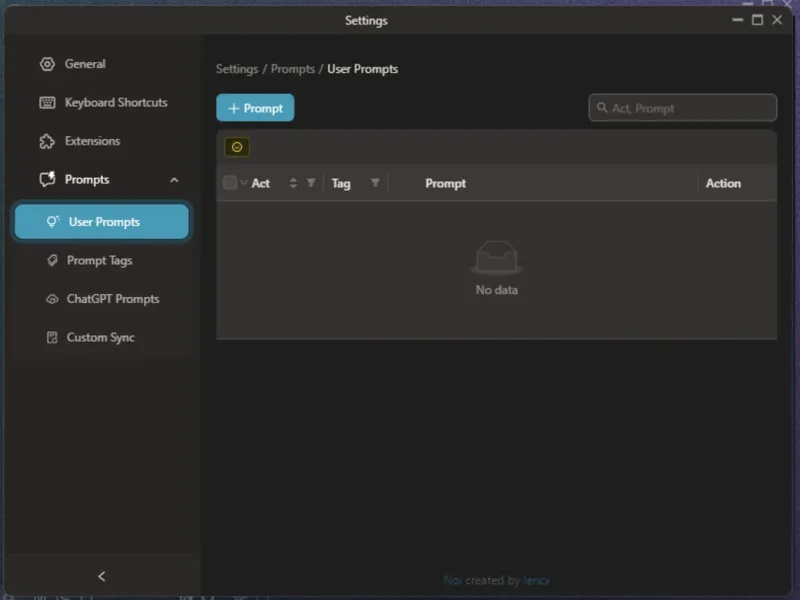This screenshot has height=600, width=800.
Task: Collapse the sidebar with the left arrow
Action: [102, 576]
